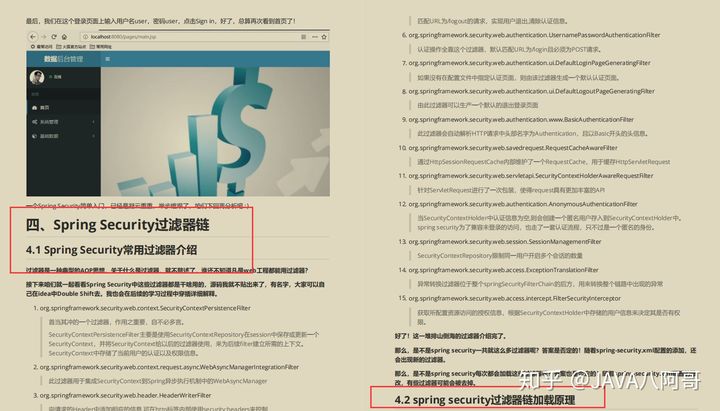Click list item SessionManagementFilter
720x411 pixels.
pos(505,242)
